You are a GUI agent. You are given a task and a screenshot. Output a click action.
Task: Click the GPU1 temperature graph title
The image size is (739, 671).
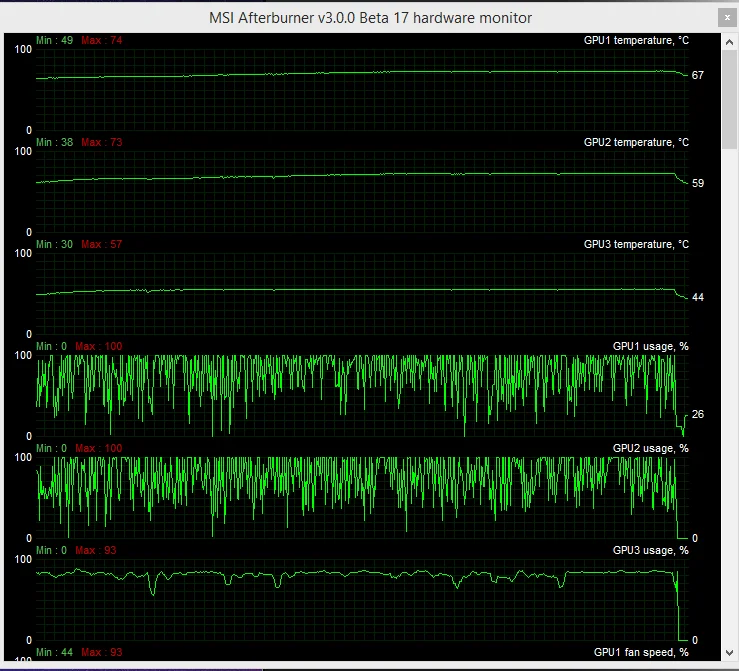[636, 41]
